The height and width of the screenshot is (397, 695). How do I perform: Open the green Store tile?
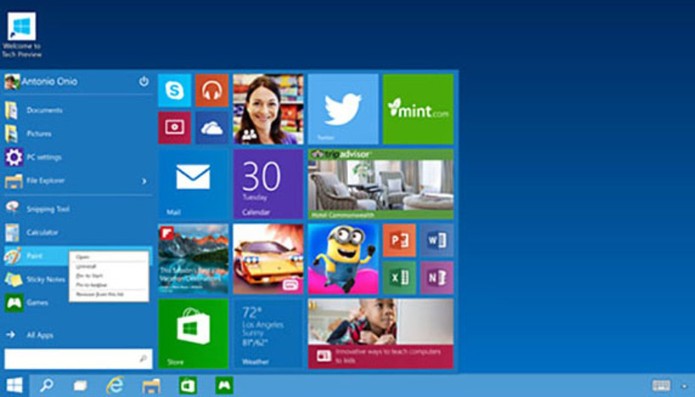pos(193,334)
